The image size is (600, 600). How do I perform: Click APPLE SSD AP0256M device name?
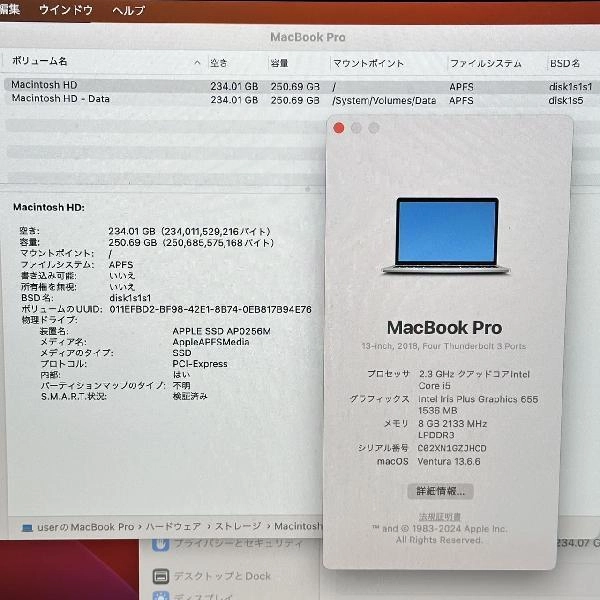pyautogui.click(x=221, y=331)
